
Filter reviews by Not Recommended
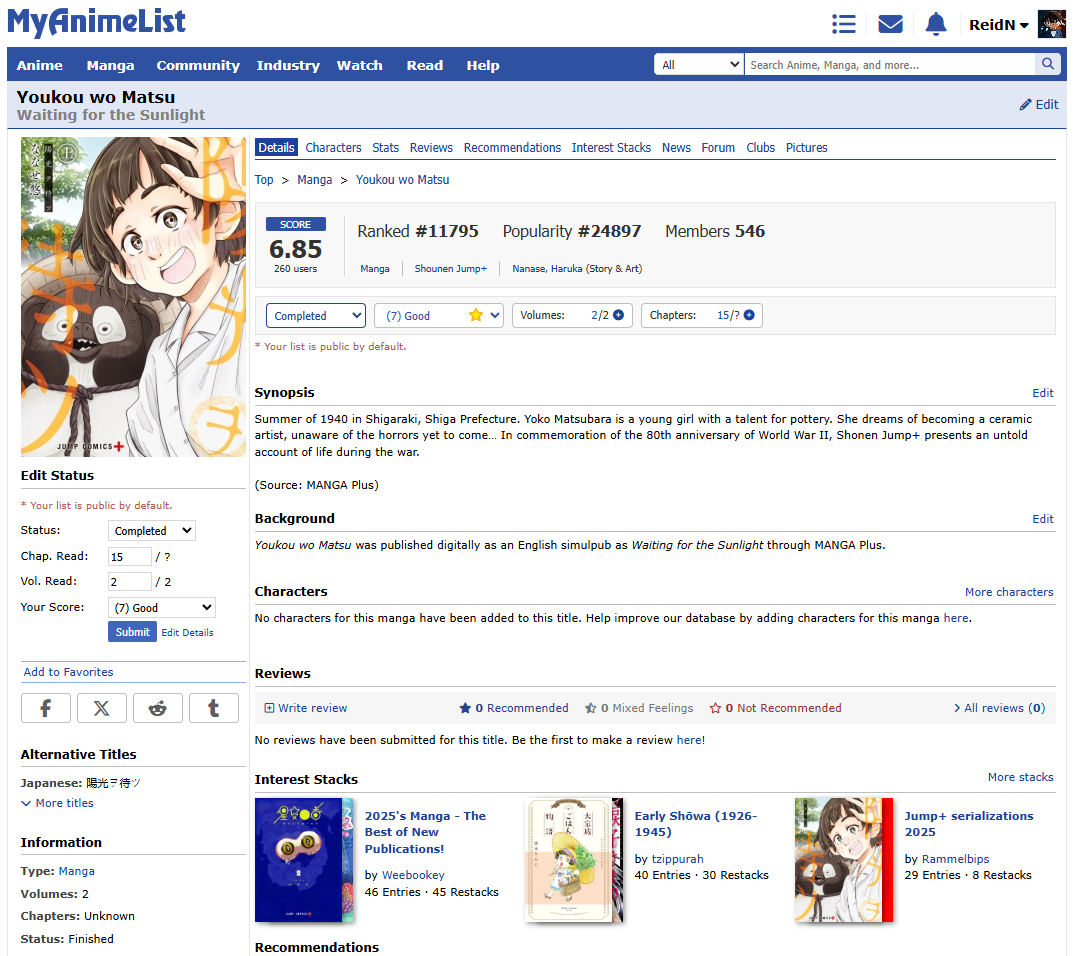776,708
